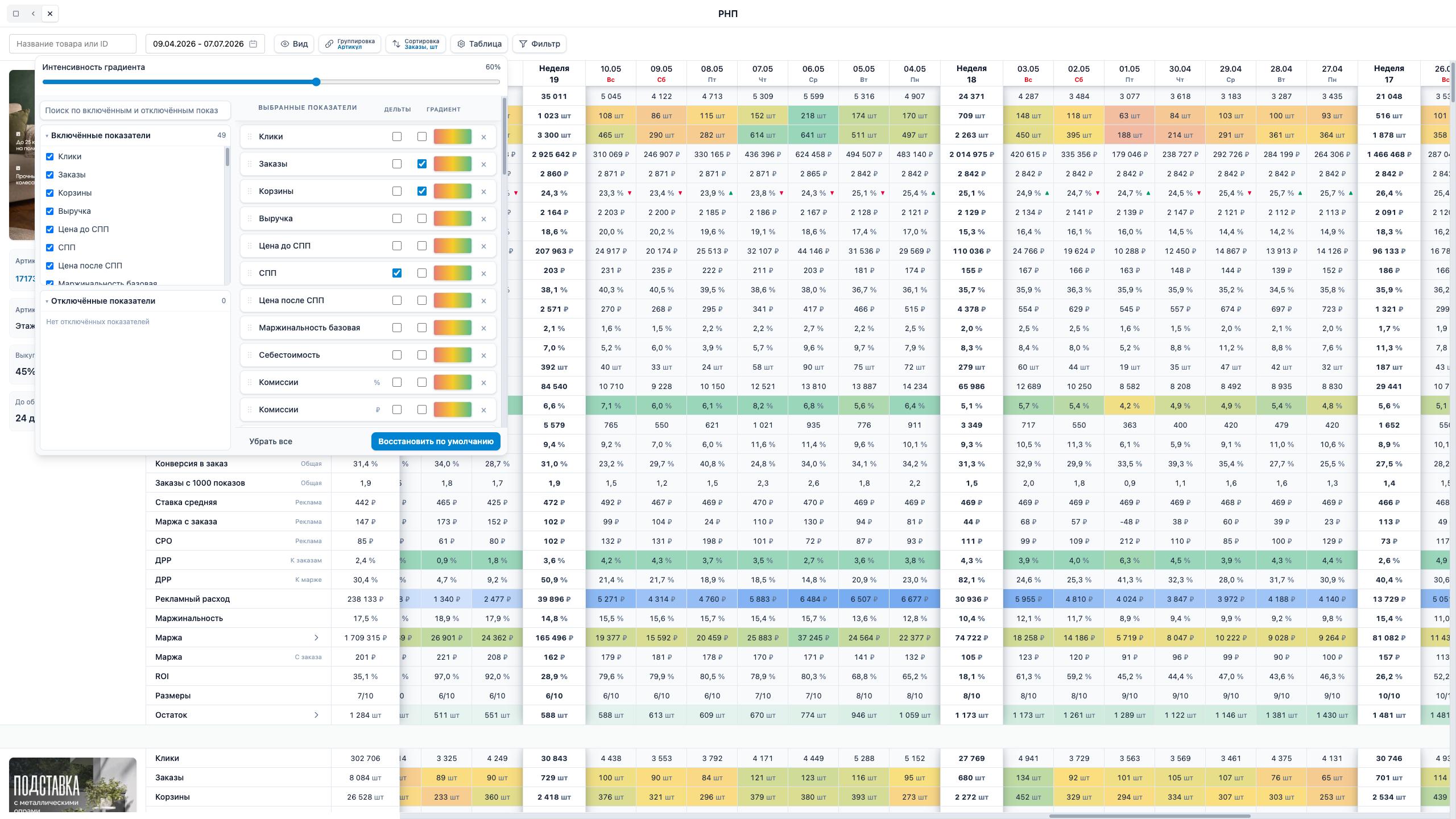Grab the drag handle of Маржинальность базовая row

click(250, 328)
